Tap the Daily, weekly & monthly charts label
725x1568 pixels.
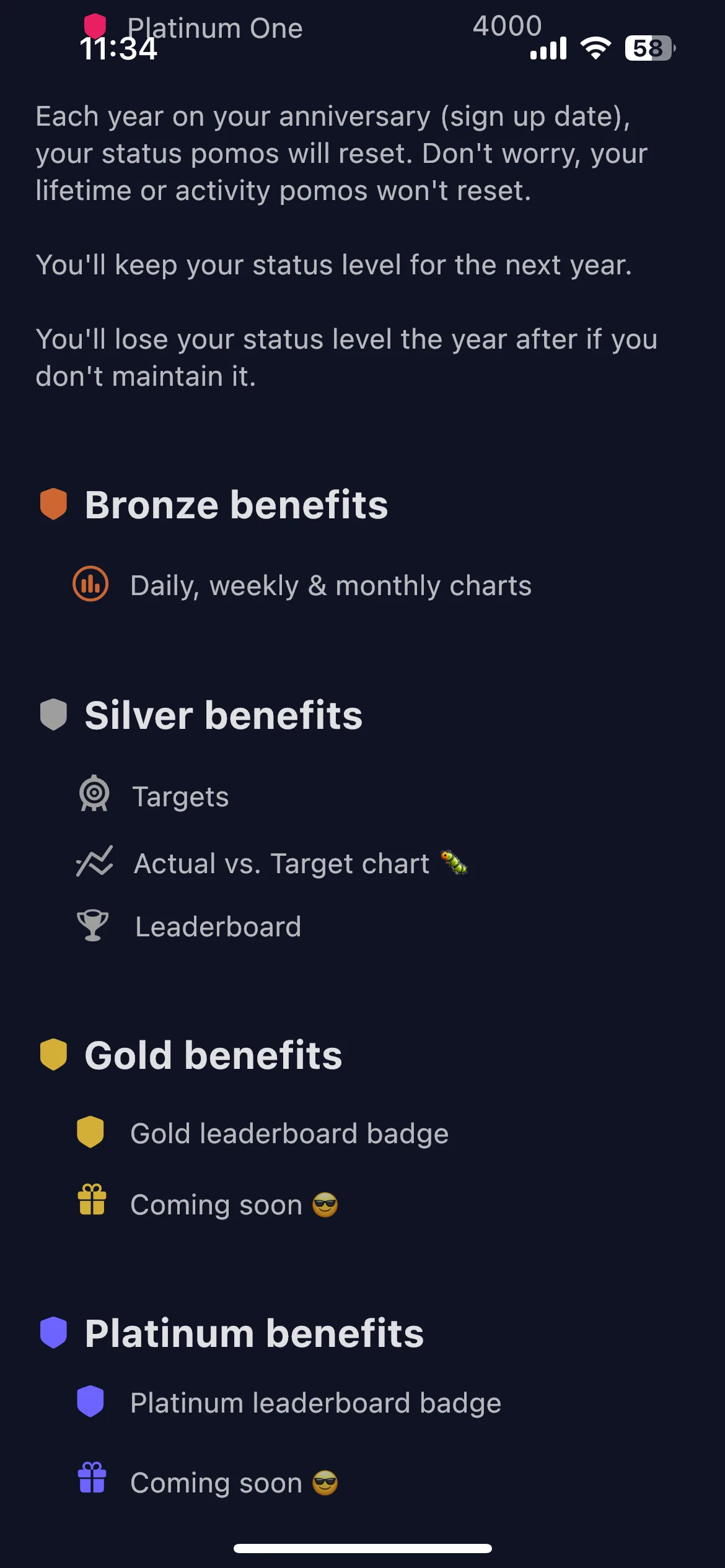click(331, 586)
